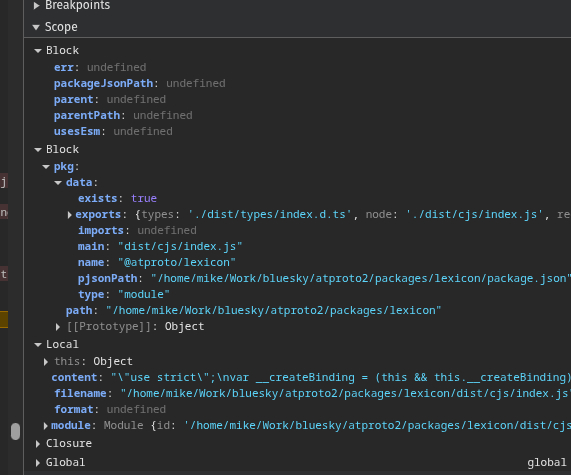Select the filename variable row
Screen dimensions: 571x475
(x=312, y=394)
